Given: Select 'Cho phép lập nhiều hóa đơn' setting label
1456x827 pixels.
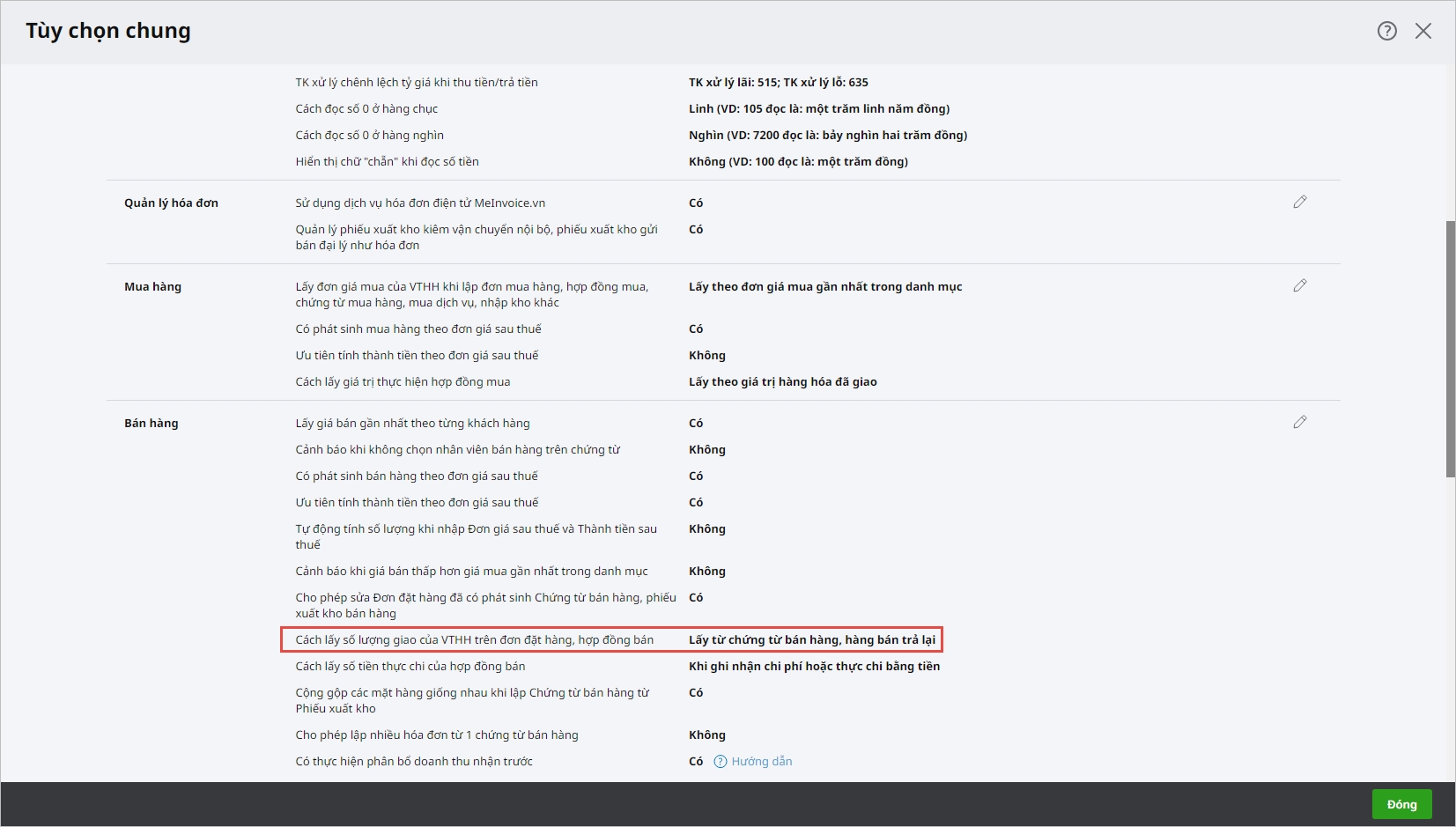Looking at the screenshot, I should click(436, 735).
